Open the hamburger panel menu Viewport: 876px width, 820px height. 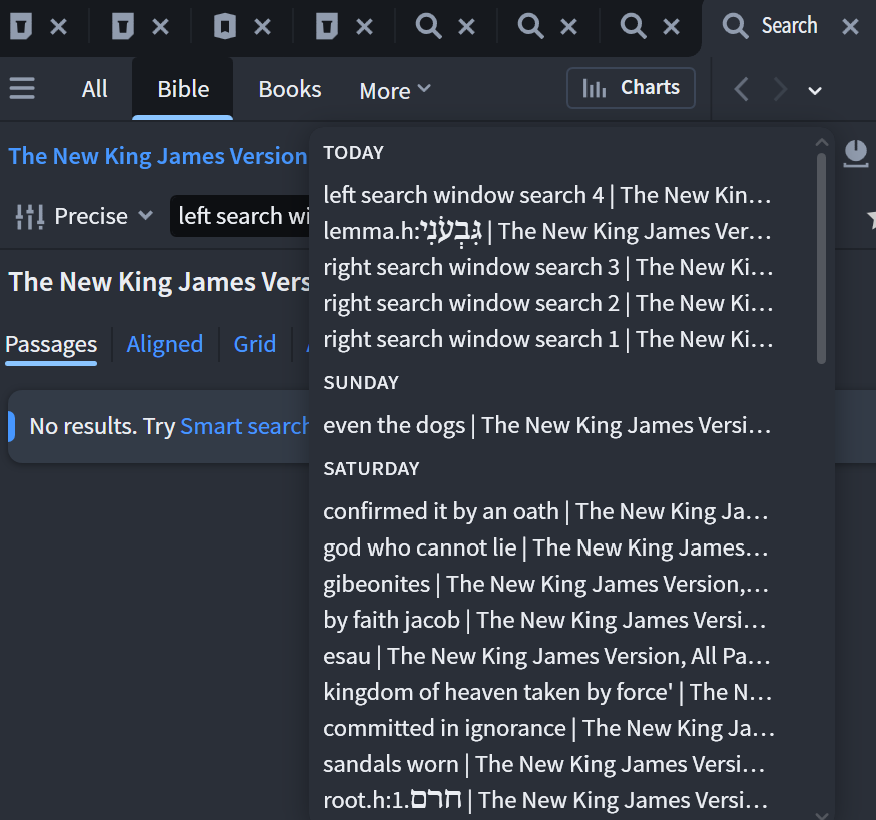[x=22, y=88]
